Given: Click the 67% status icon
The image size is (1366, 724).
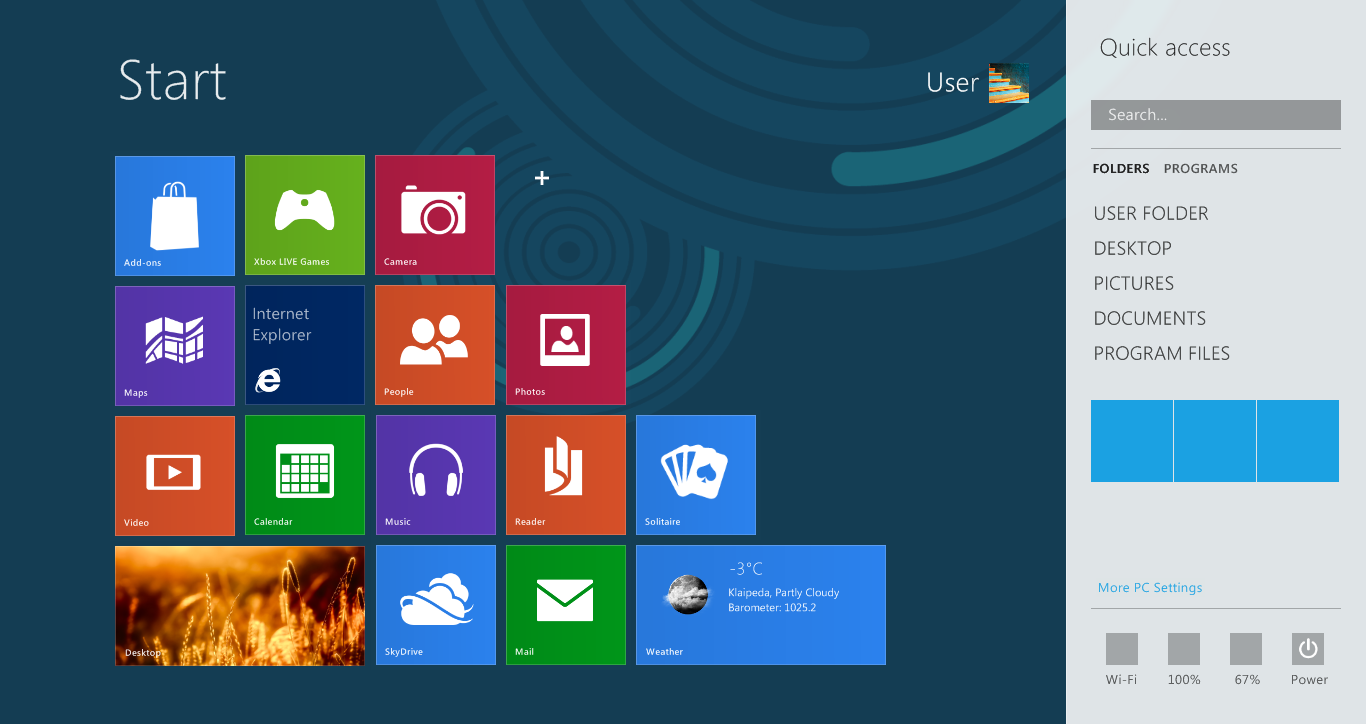Looking at the screenshot, I should [x=1246, y=649].
